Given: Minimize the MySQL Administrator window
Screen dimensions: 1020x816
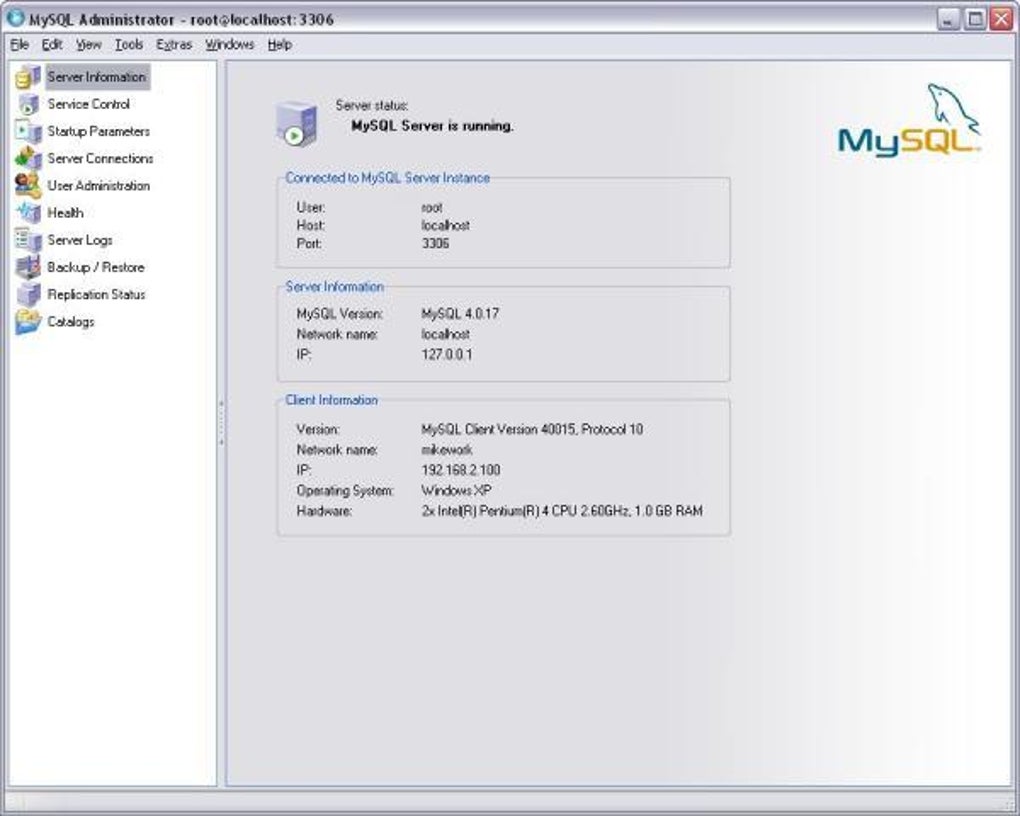Looking at the screenshot, I should click(948, 20).
